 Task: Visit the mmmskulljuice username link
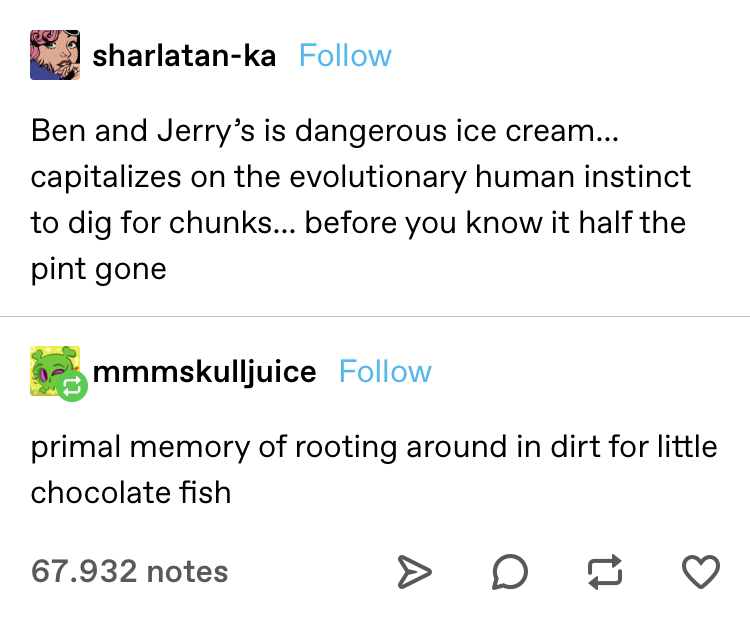pos(204,373)
